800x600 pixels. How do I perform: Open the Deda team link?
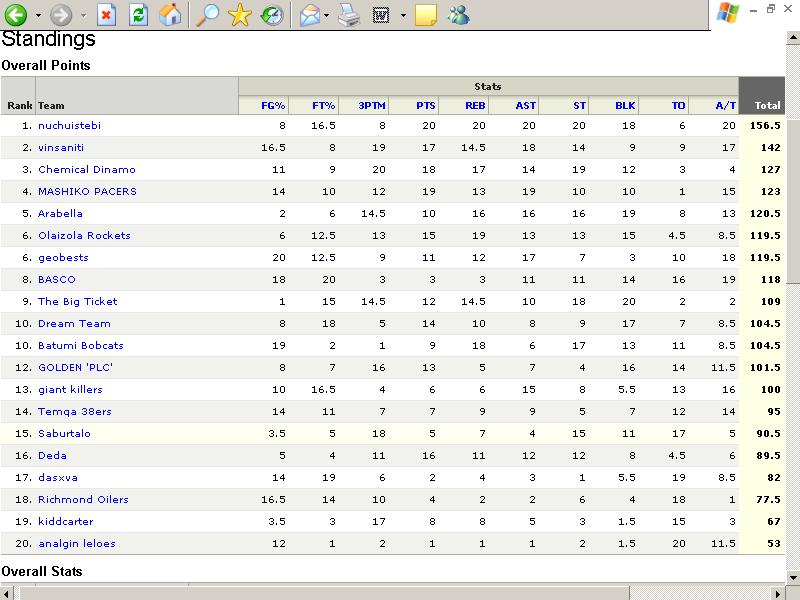pyautogui.click(x=52, y=456)
